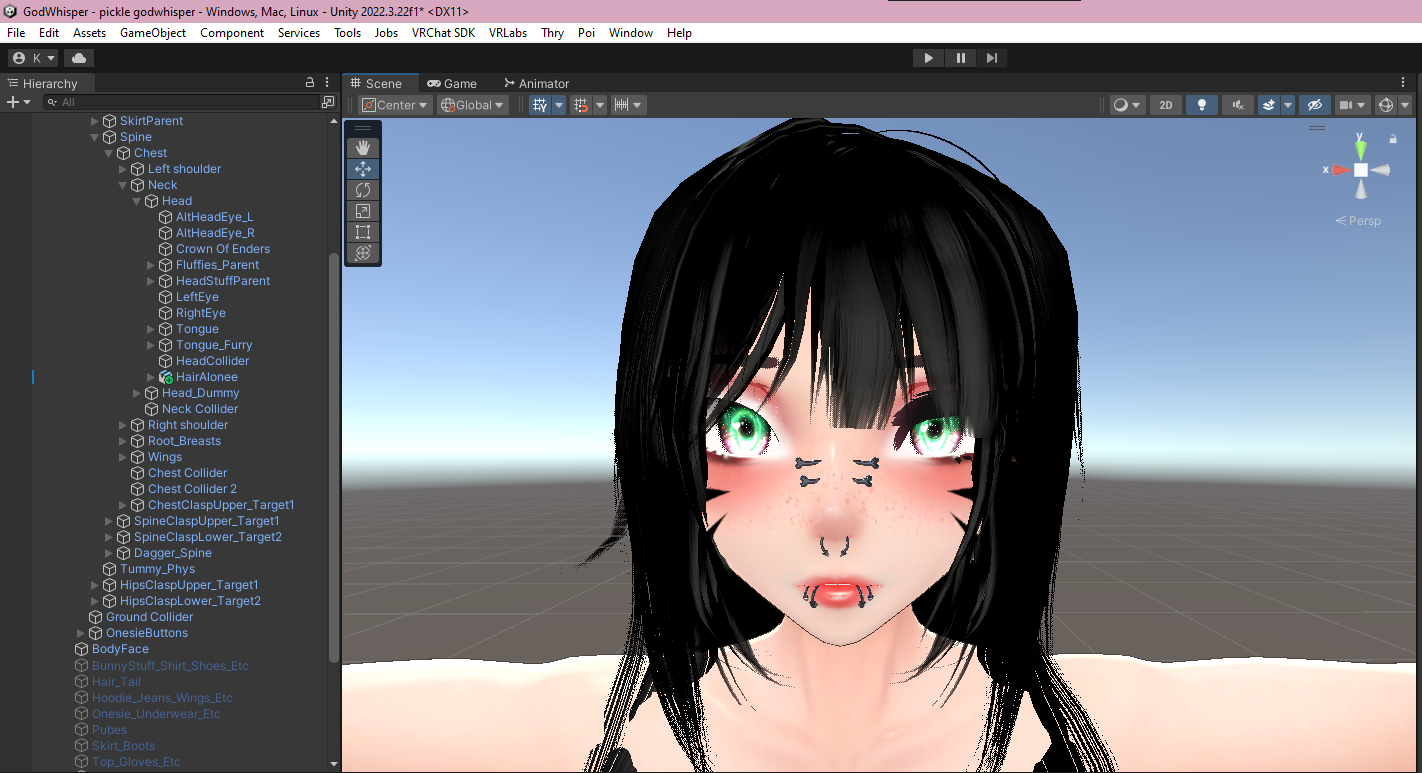The height and width of the screenshot is (773, 1422).
Task: Click the cloud services icon
Action: (79, 58)
